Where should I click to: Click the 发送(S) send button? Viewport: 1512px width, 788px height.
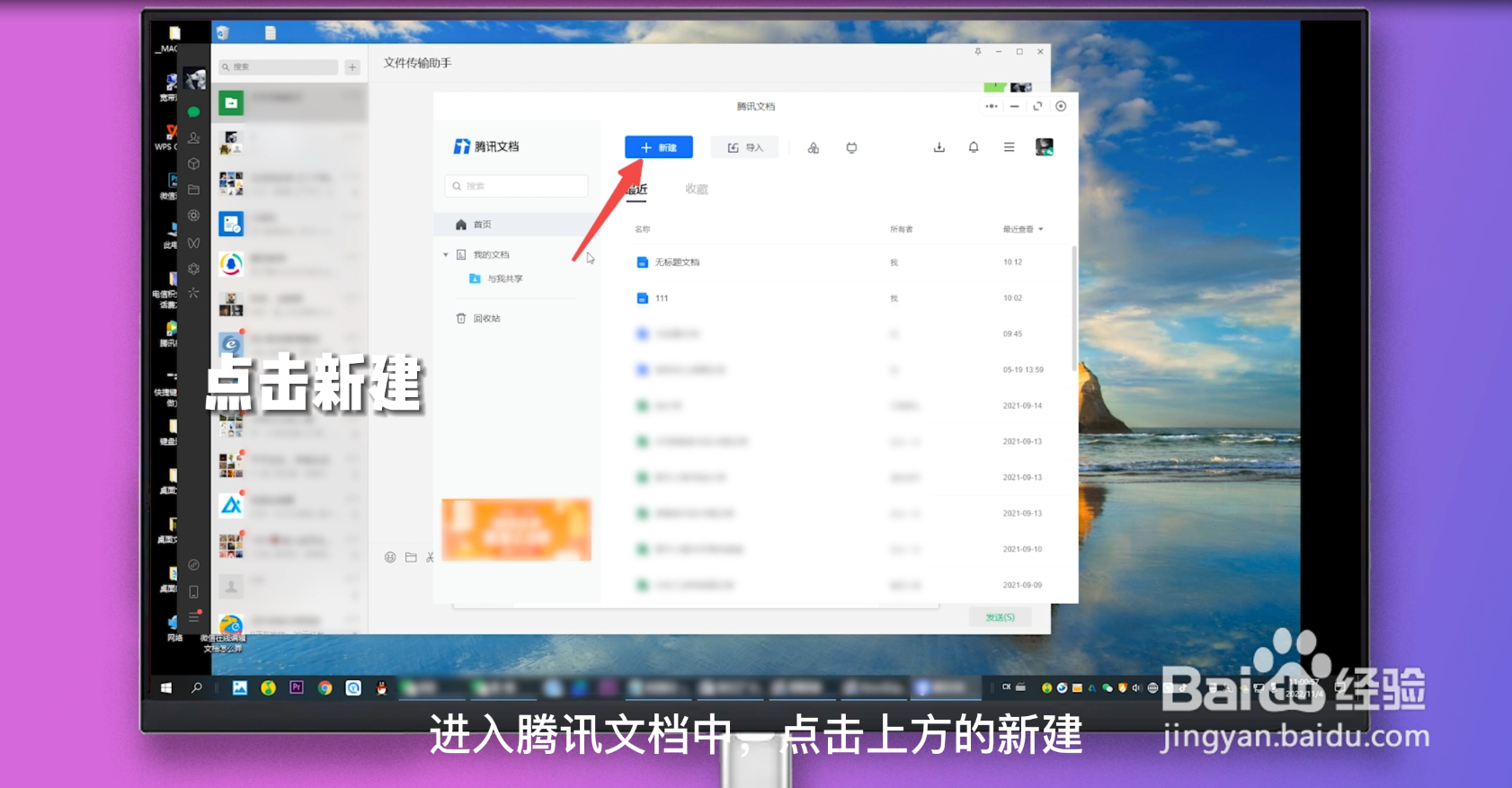pyautogui.click(x=1000, y=617)
